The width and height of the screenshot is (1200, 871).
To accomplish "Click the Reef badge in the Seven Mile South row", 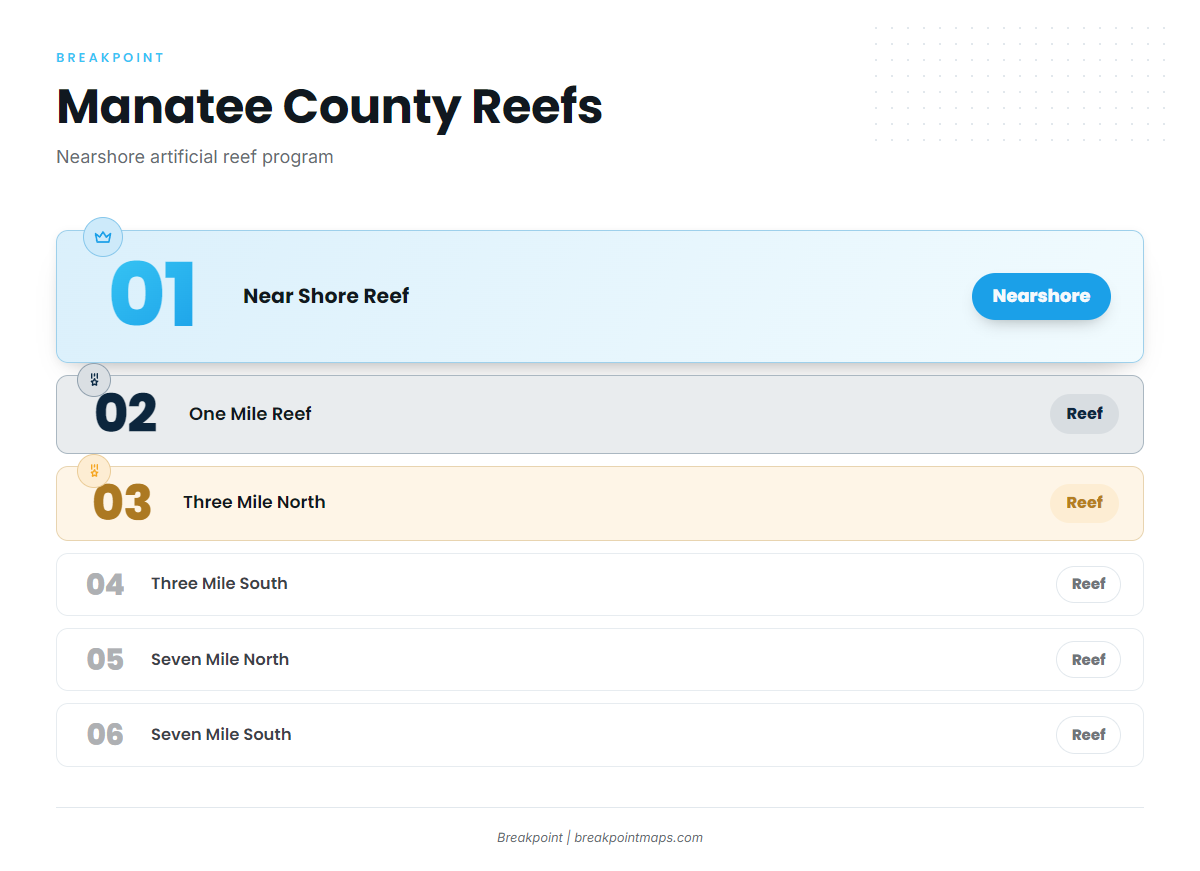I will click(x=1088, y=735).
